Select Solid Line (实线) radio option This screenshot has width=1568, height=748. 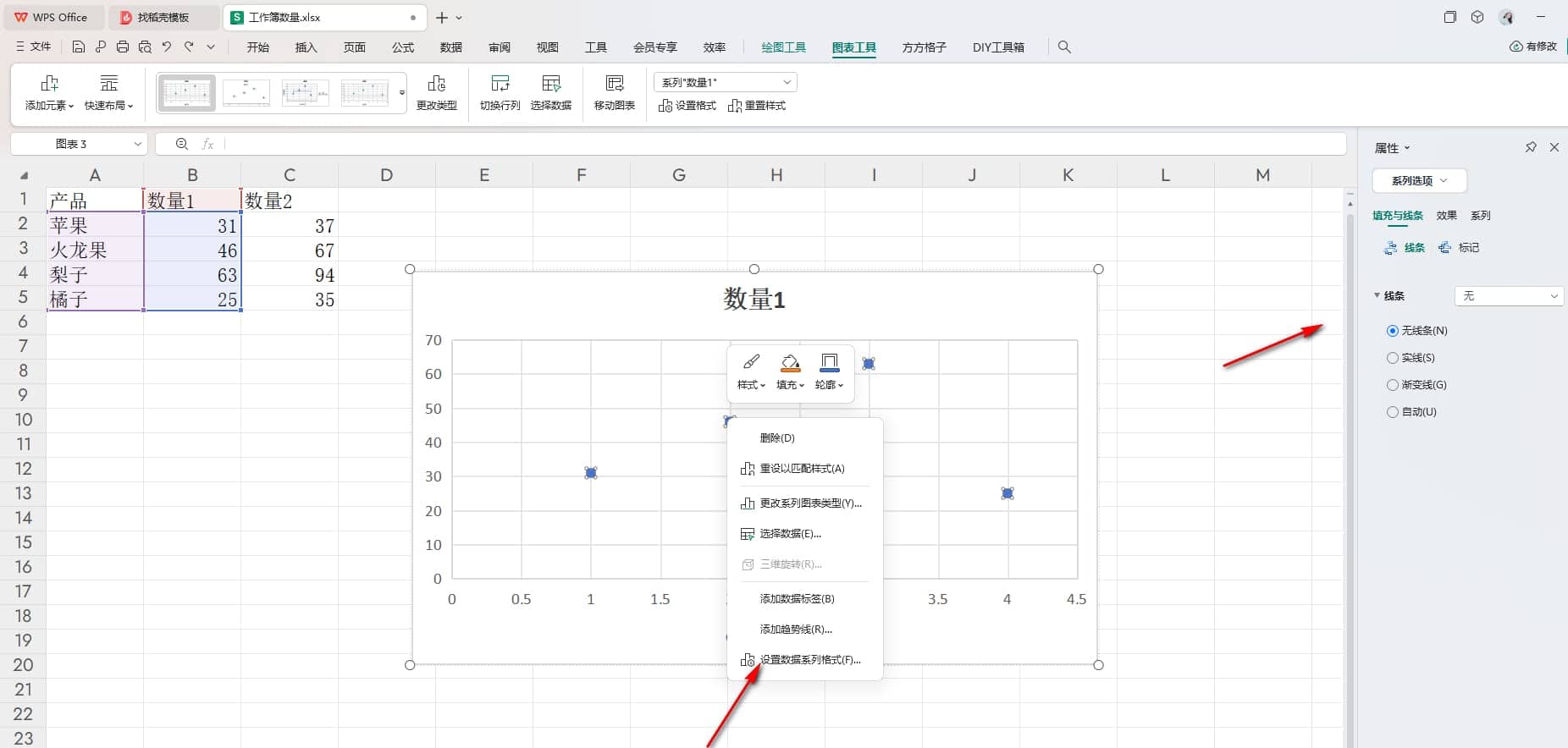[x=1392, y=358]
